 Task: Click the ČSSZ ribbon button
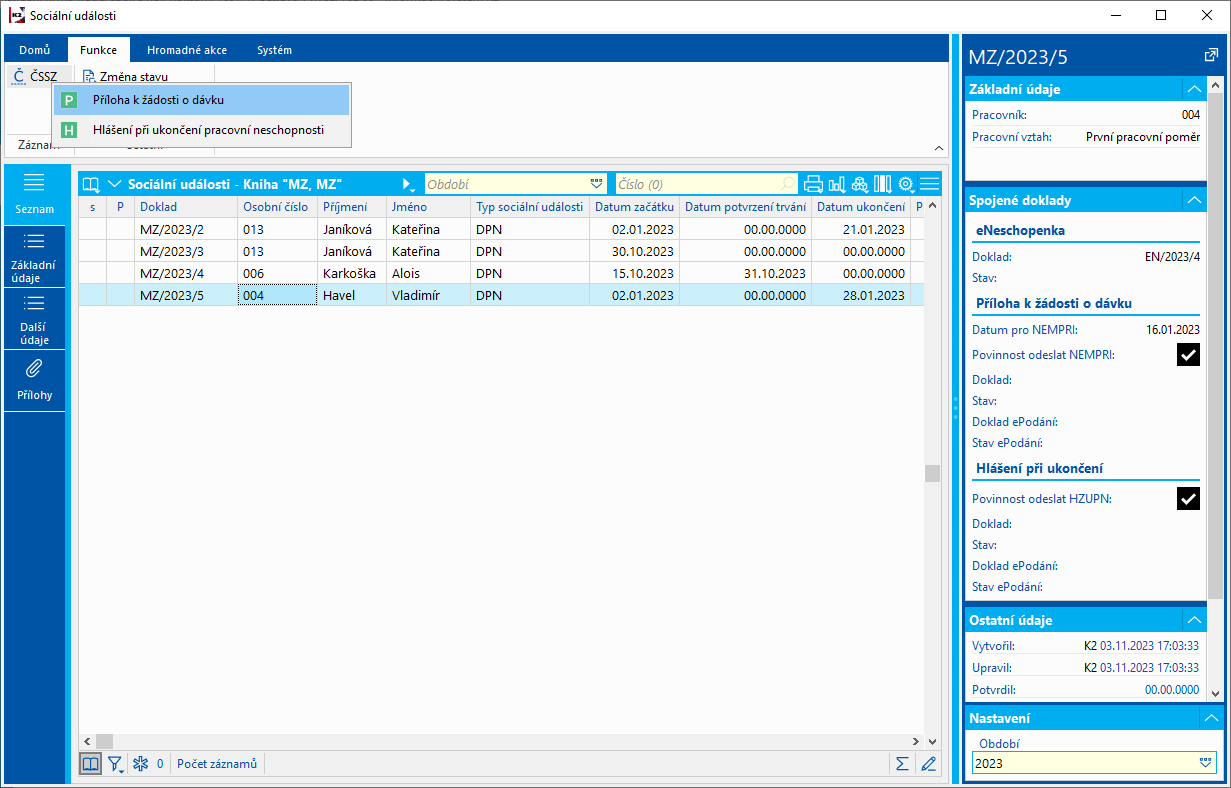pos(36,76)
